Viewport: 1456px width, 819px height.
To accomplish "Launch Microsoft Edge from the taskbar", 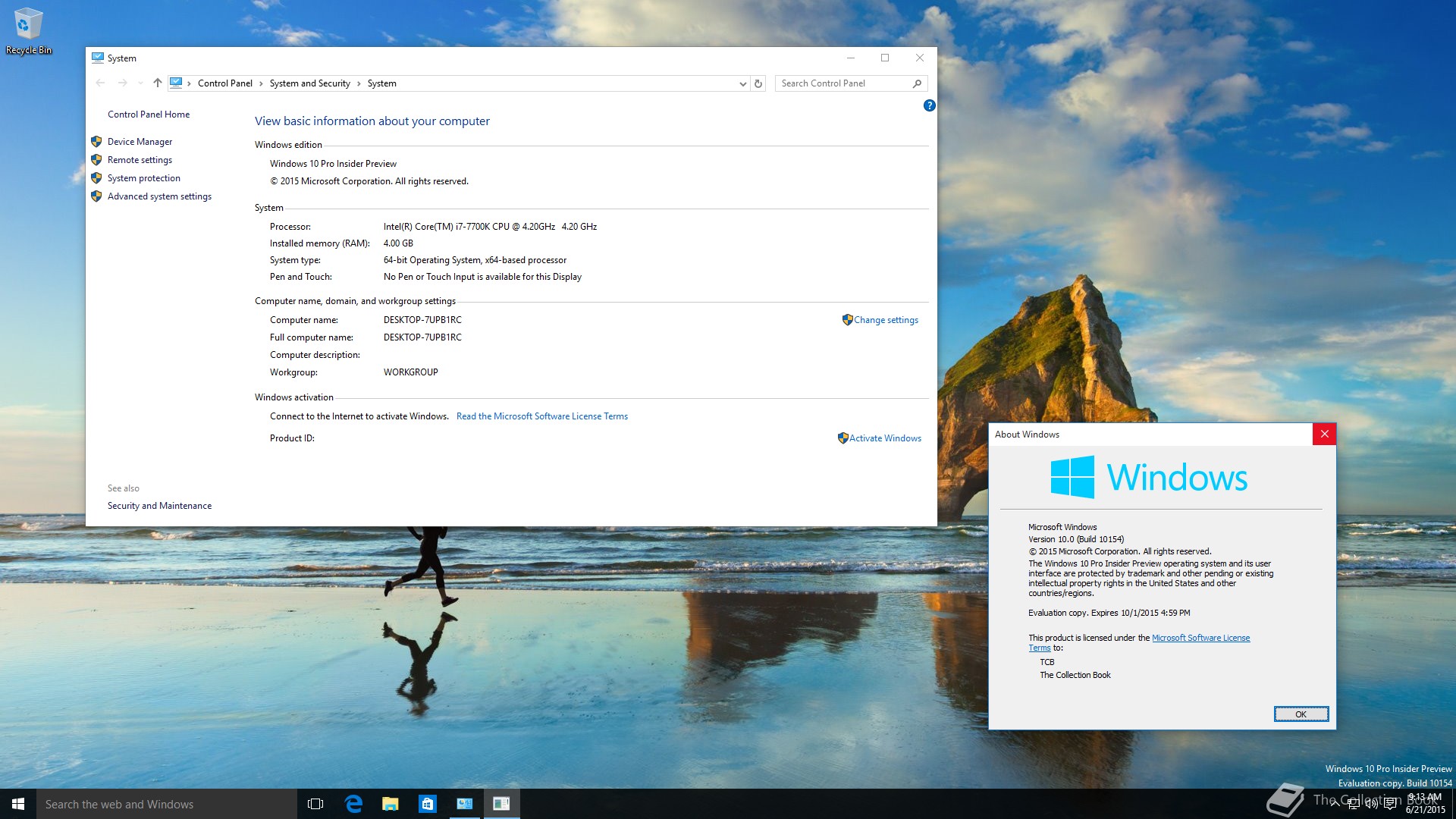I will (x=353, y=804).
